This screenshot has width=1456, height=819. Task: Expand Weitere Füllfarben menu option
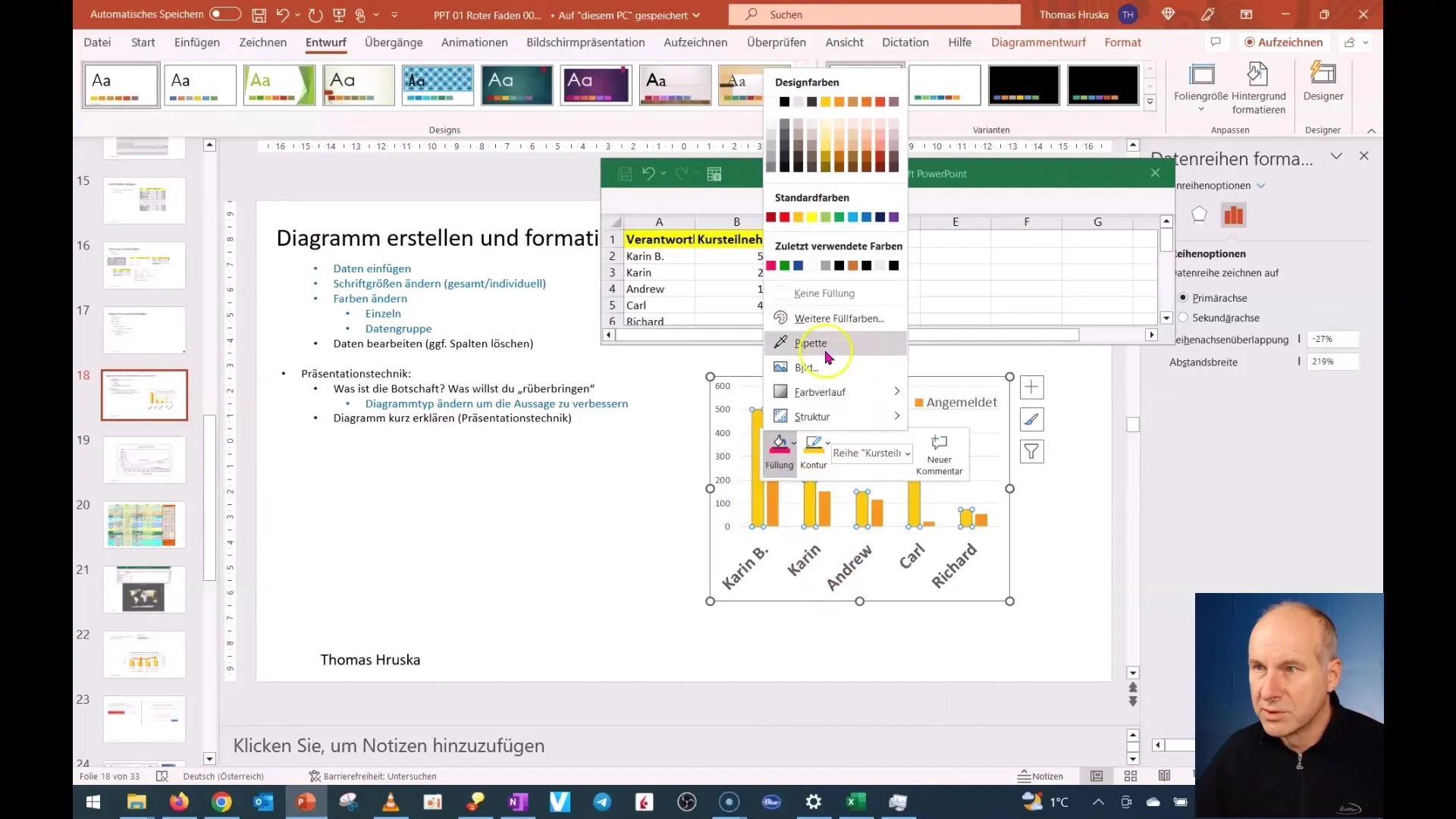[838, 318]
